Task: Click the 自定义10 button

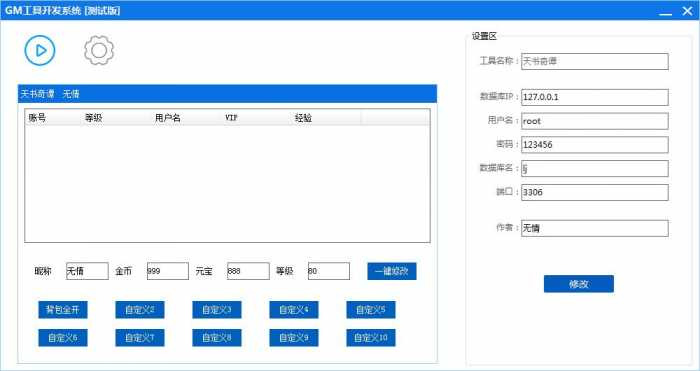Action: tap(371, 338)
